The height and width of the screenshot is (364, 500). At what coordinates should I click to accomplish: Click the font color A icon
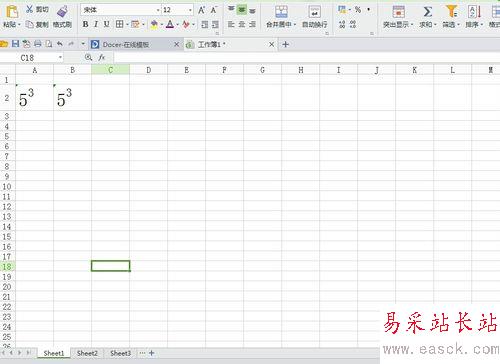pos(170,24)
